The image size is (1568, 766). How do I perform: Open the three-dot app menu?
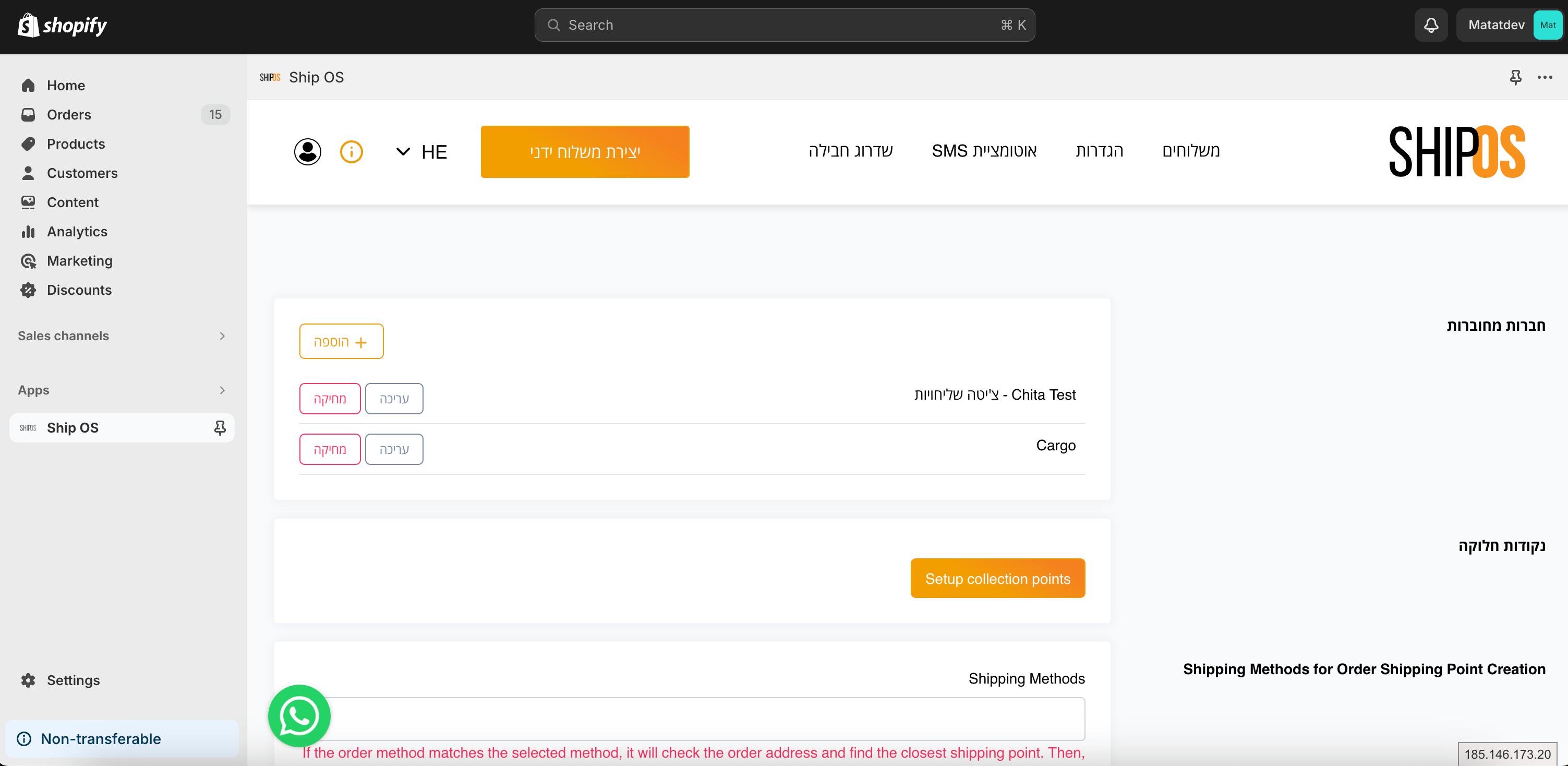click(x=1545, y=77)
